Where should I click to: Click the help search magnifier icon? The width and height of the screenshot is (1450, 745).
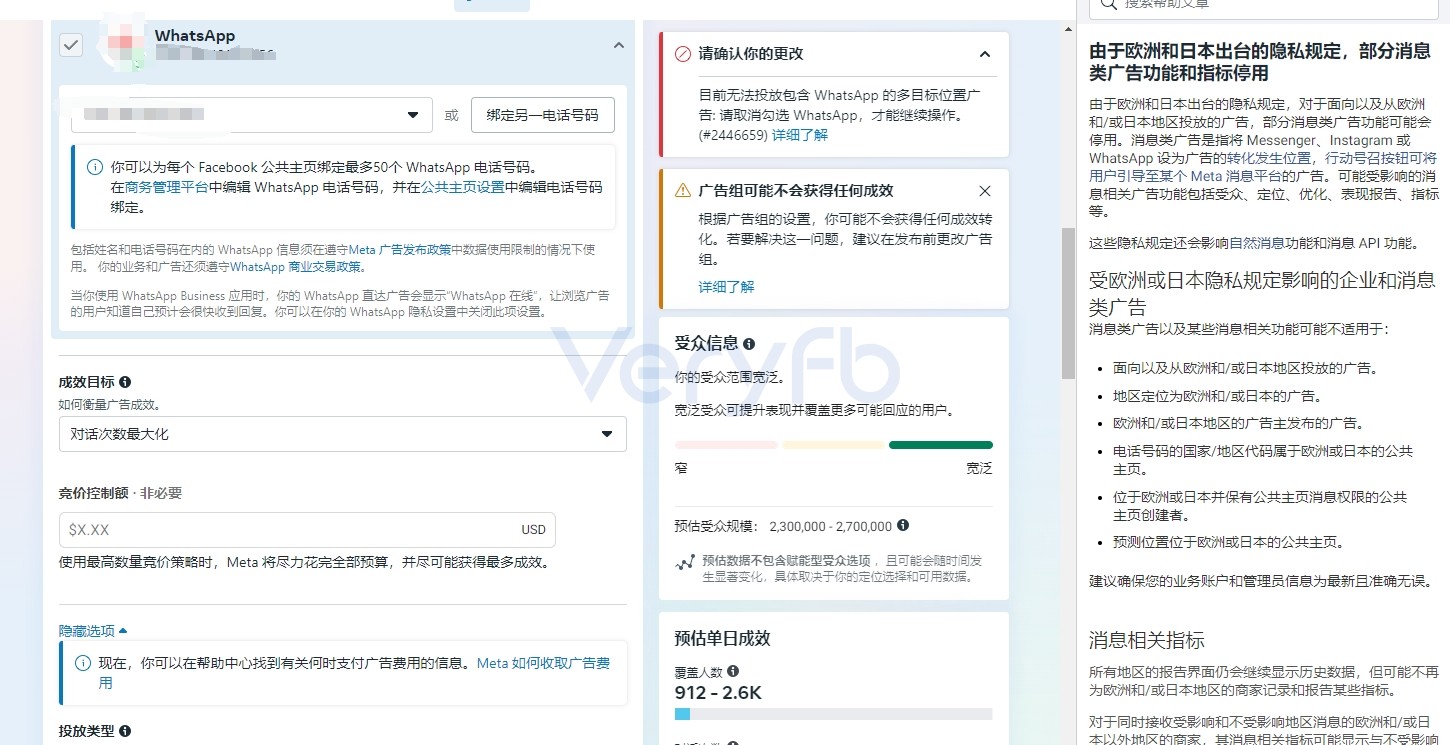pos(1108,4)
